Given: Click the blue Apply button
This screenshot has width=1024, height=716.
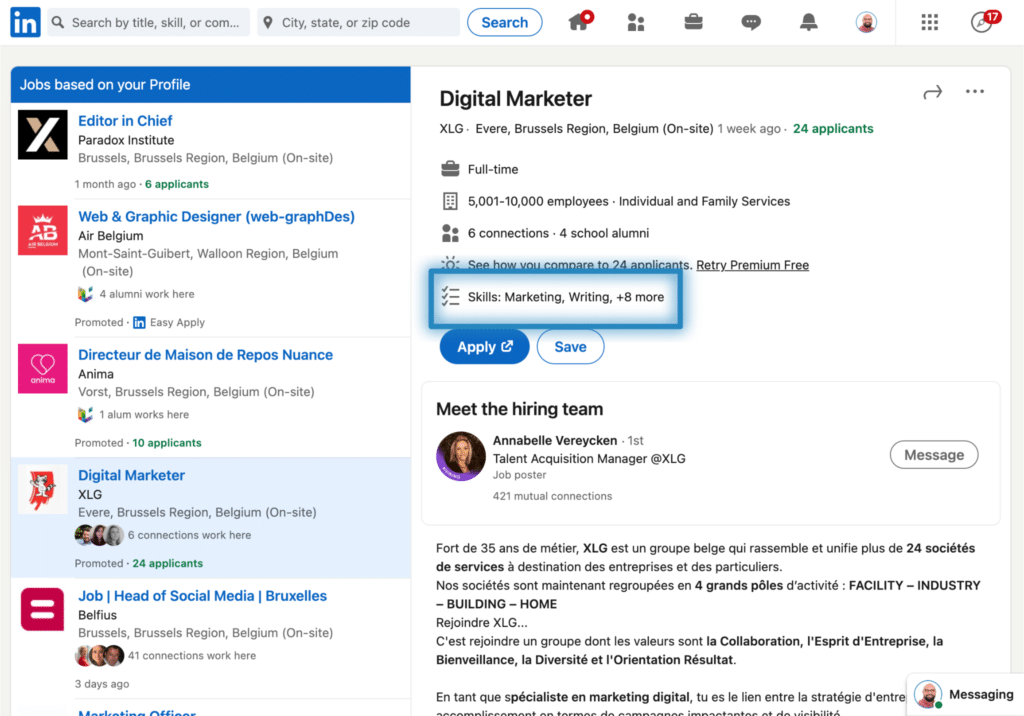Looking at the screenshot, I should click(484, 346).
